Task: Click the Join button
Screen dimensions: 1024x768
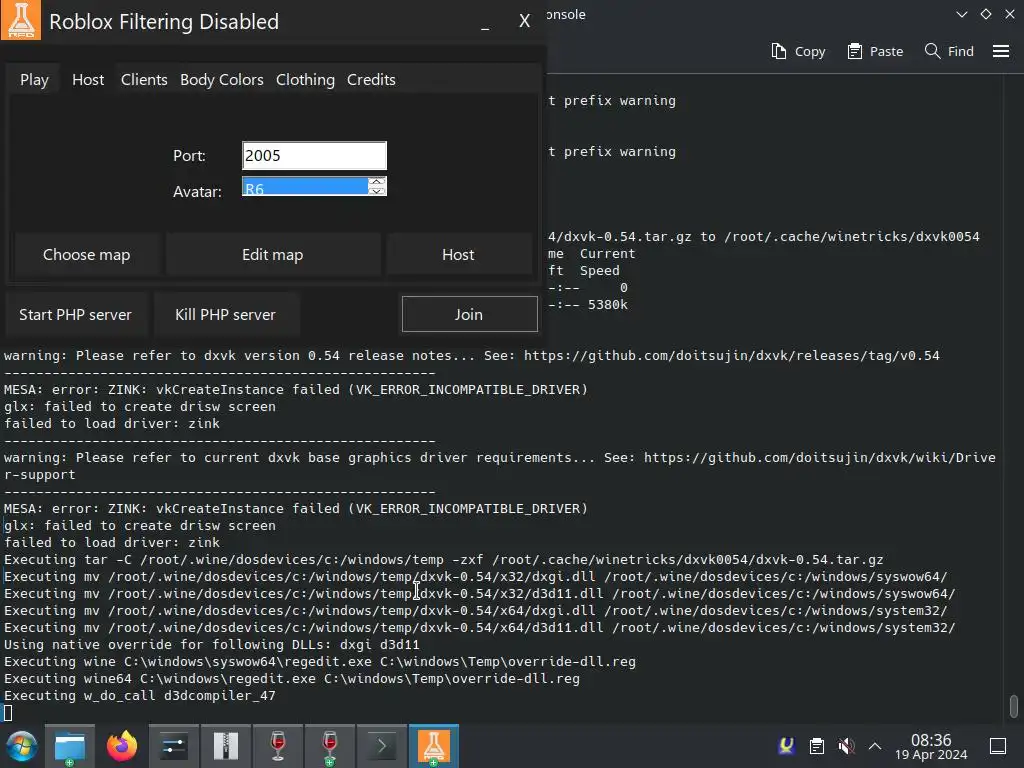Action: [470, 314]
